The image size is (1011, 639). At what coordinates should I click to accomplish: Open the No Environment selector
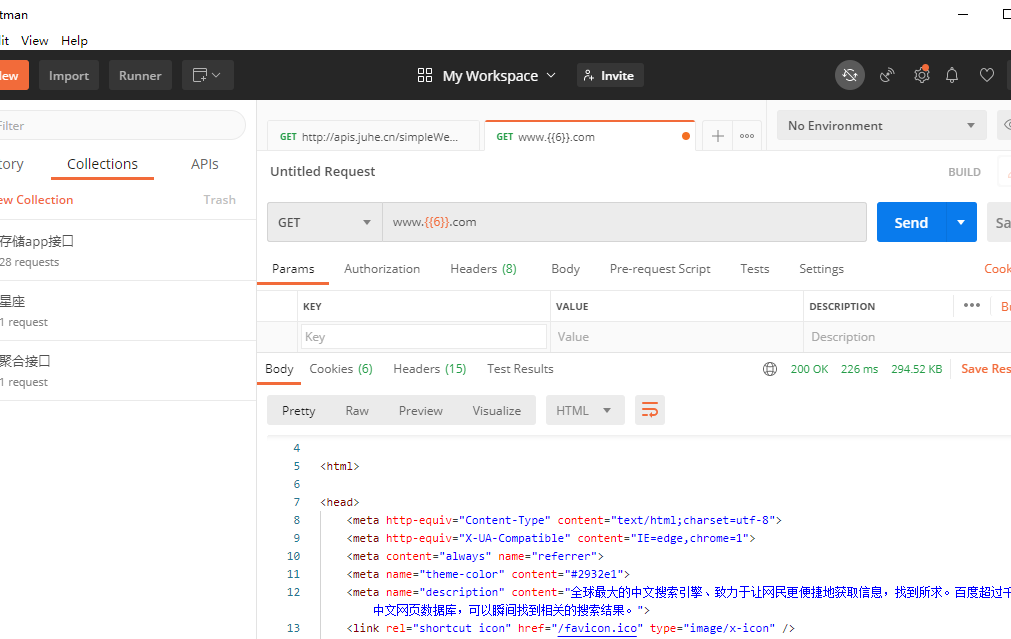point(881,126)
